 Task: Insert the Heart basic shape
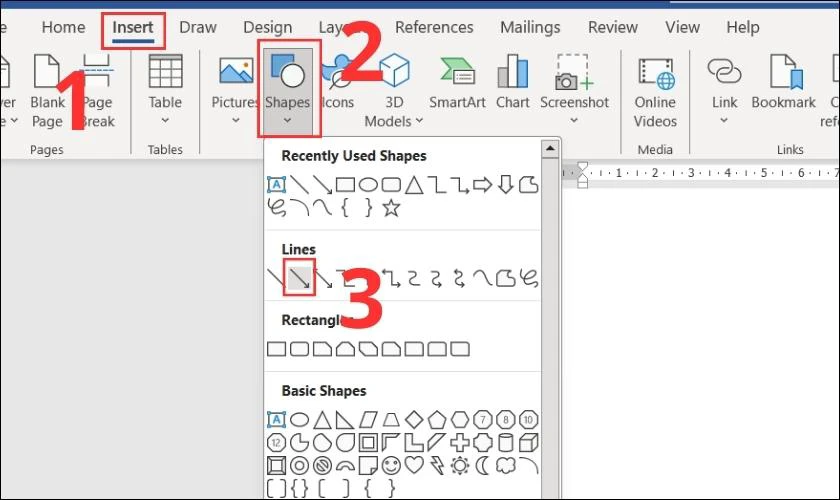414,465
